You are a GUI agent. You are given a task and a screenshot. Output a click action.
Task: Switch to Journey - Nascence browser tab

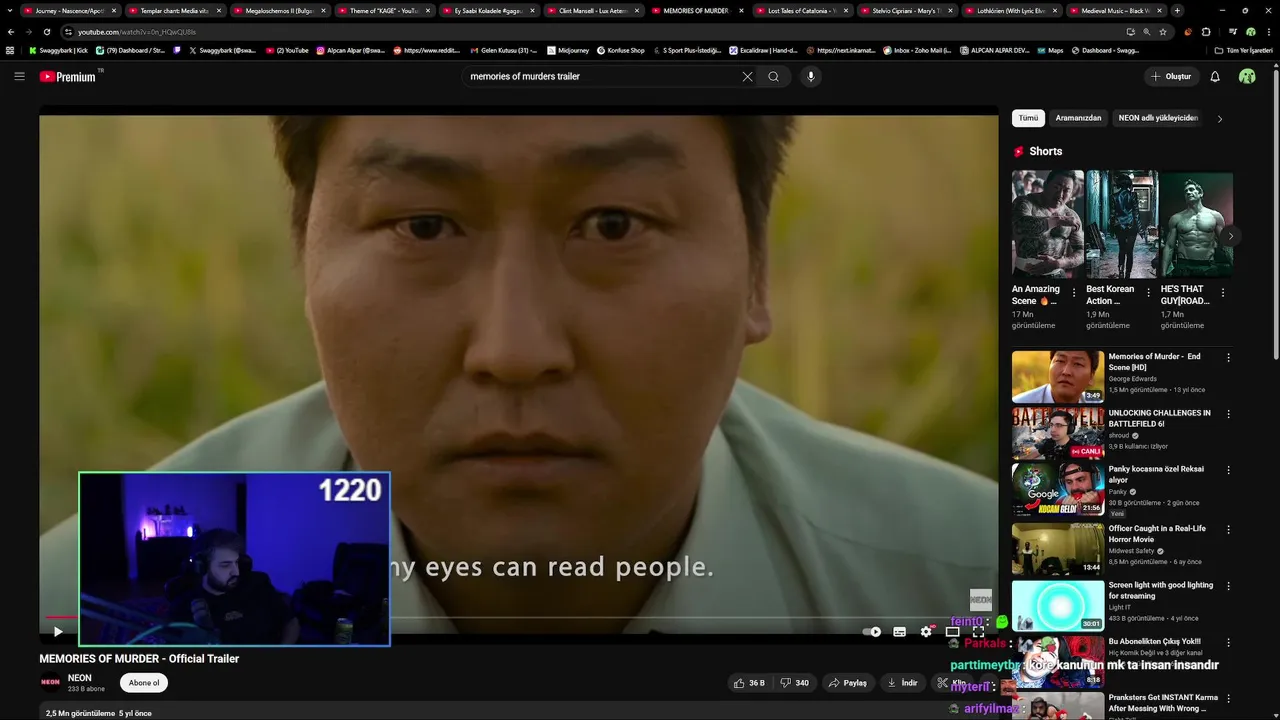pos(69,10)
